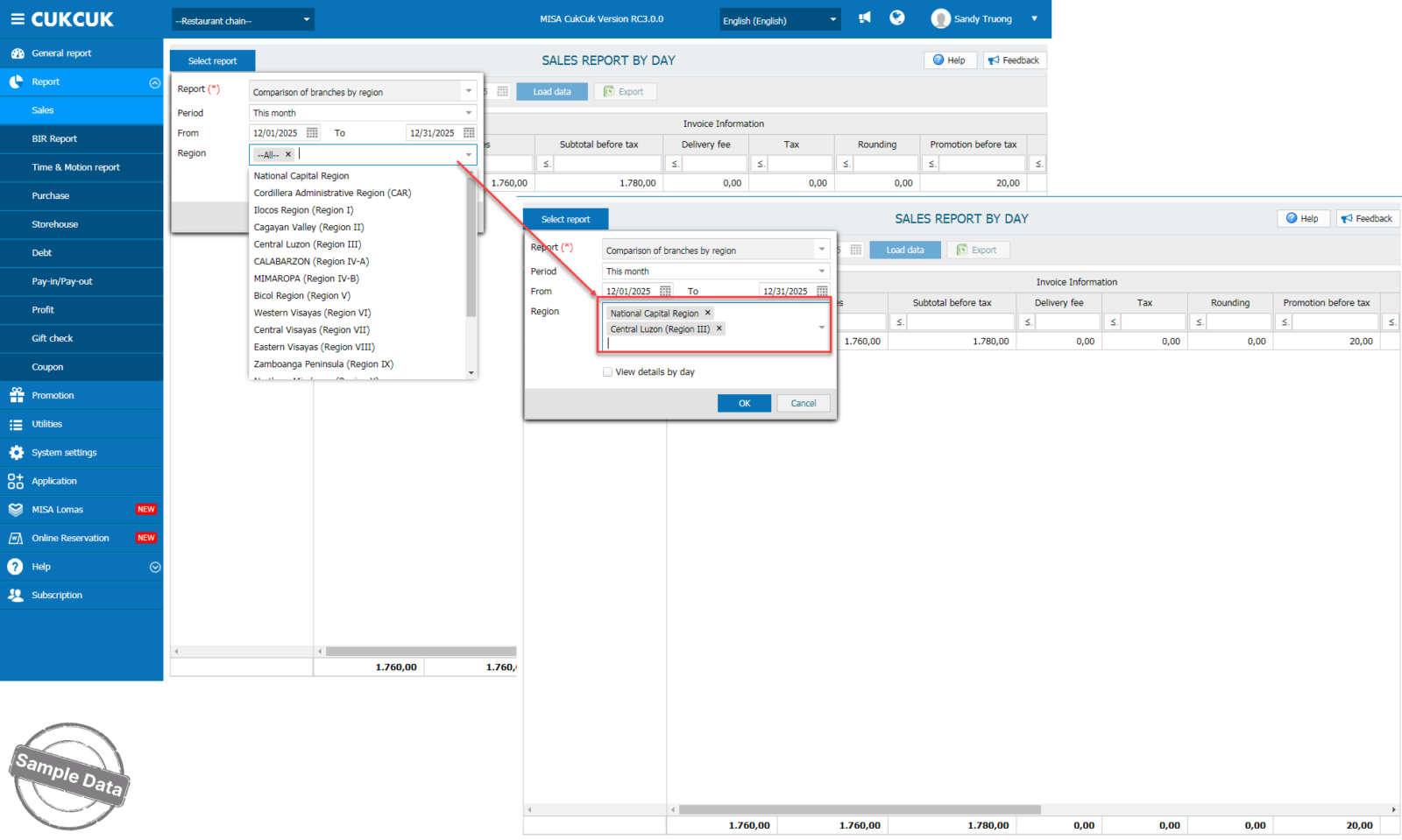Open the announcements megaphone icon
The width and height of the screenshot is (1402, 840).
(x=865, y=18)
